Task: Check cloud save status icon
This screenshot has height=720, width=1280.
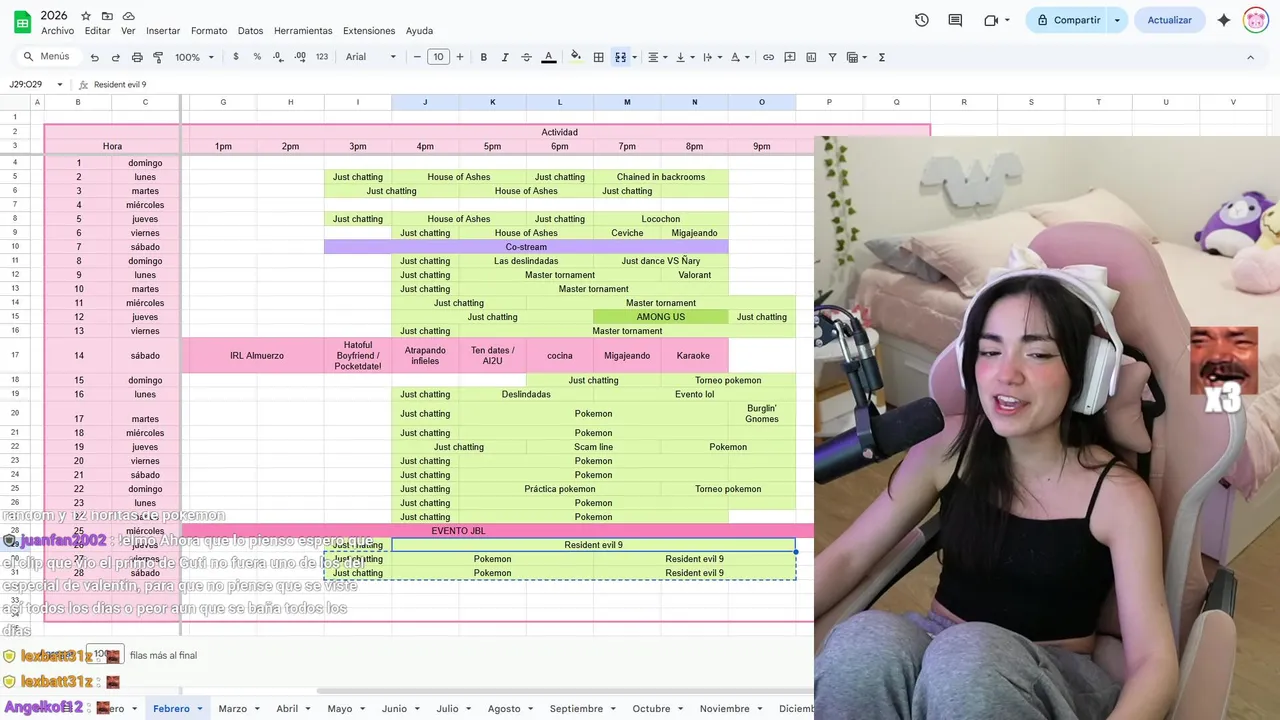Action: point(128,16)
